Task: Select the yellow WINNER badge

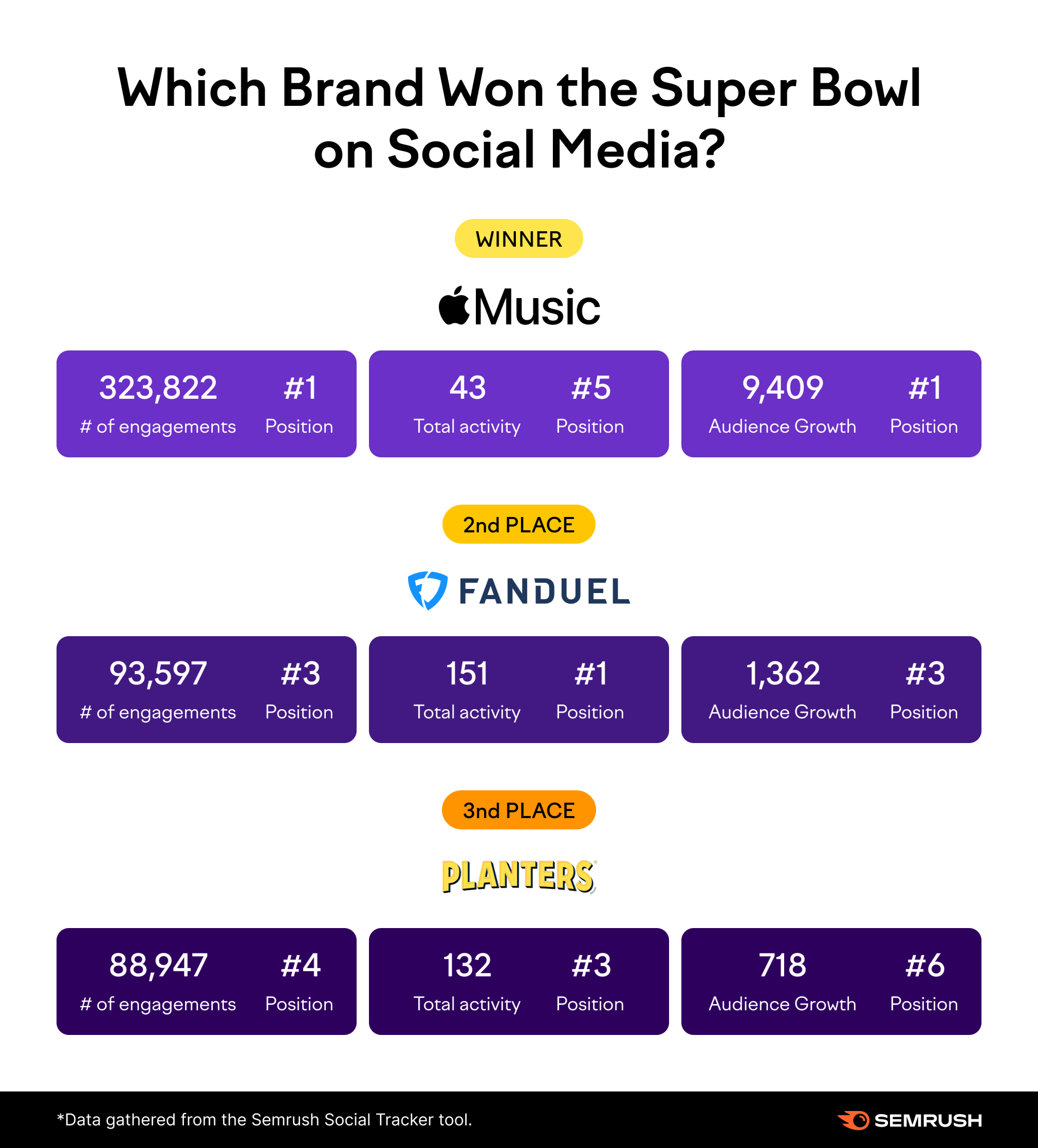Action: point(518,238)
